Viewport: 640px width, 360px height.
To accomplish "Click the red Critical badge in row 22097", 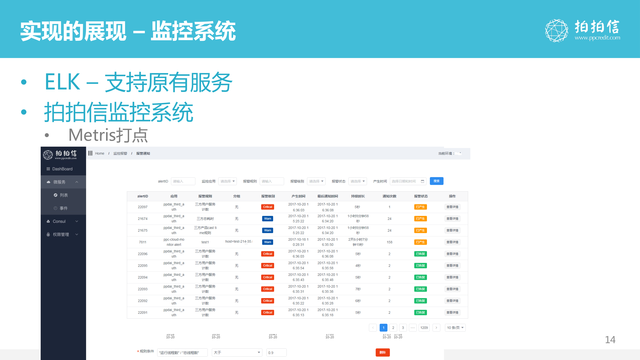I will [267, 207].
